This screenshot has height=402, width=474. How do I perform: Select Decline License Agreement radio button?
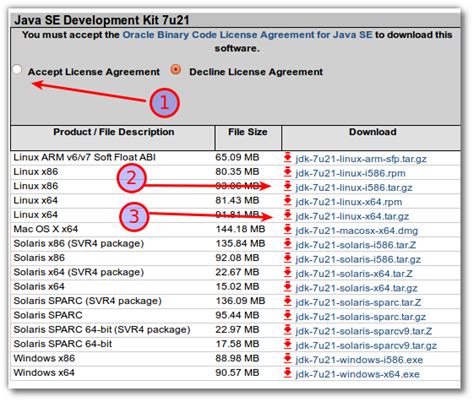(176, 70)
